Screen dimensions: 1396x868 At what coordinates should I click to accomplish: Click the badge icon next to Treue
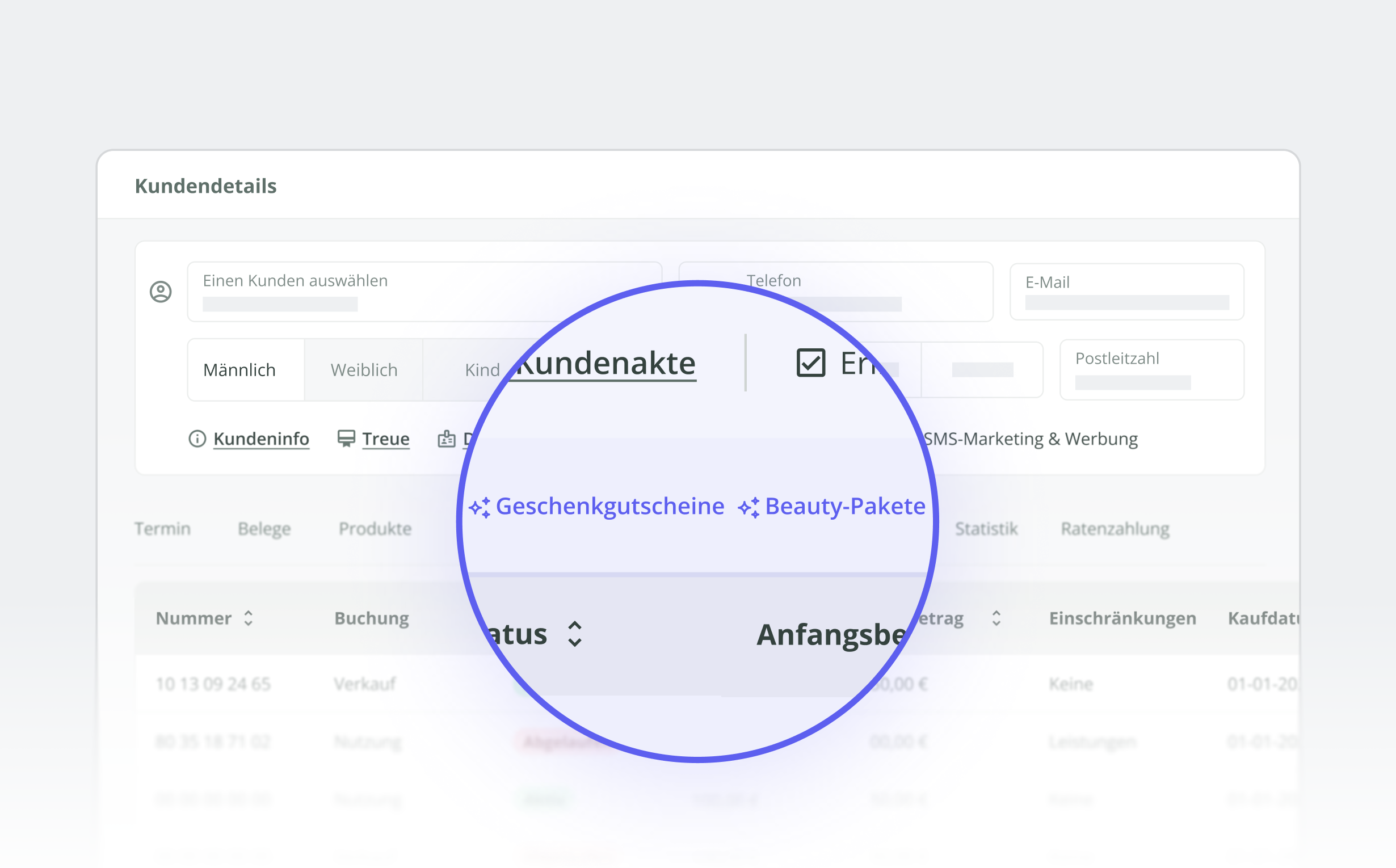click(446, 439)
